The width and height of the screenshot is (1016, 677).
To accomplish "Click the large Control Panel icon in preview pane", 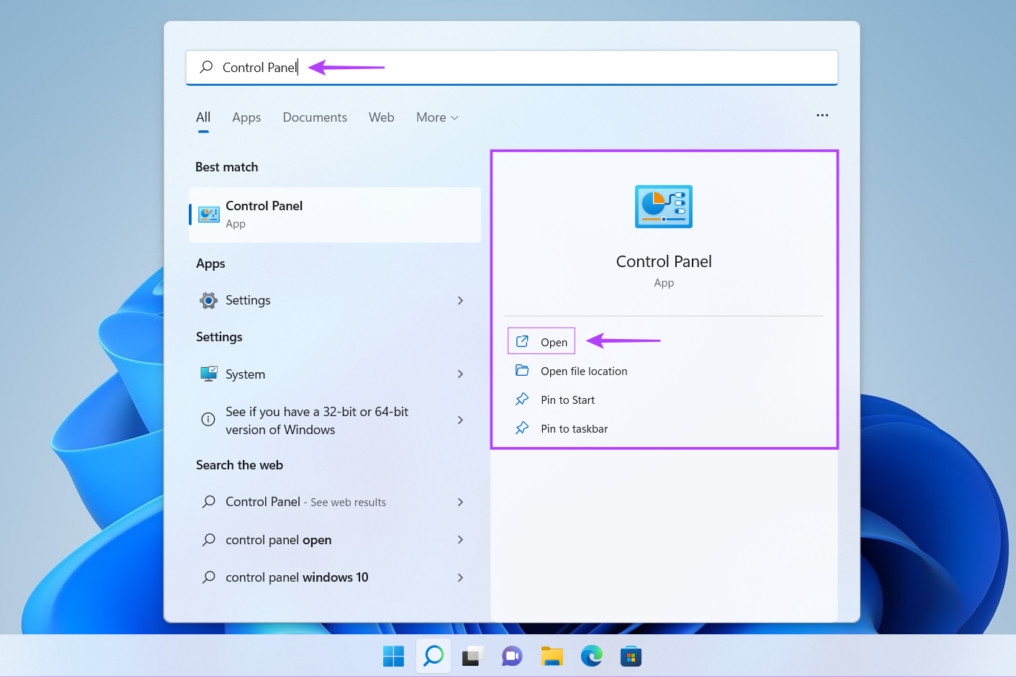I will (x=664, y=207).
